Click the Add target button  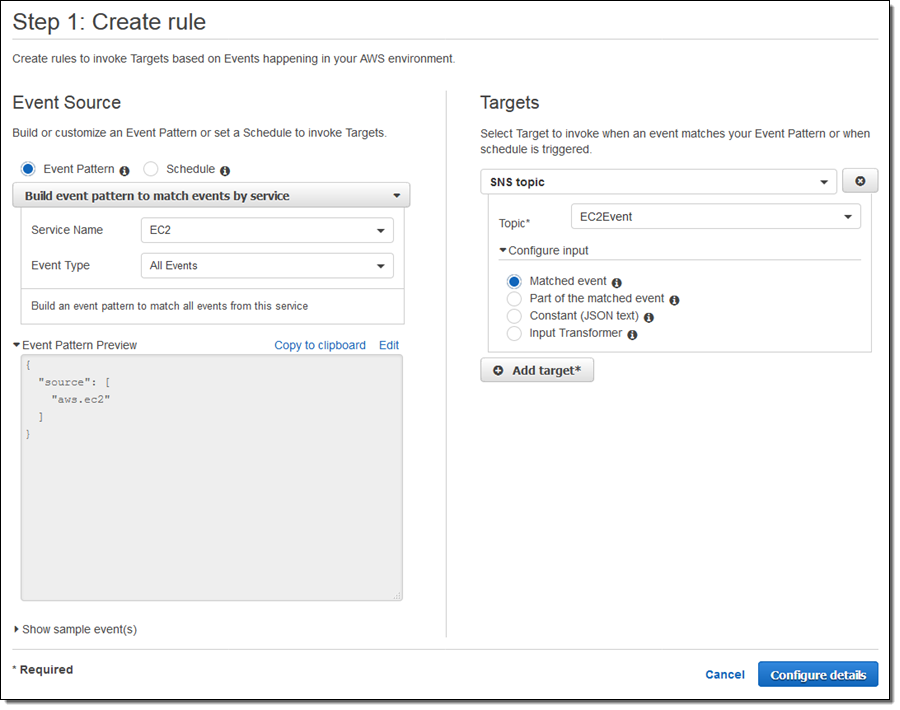(x=537, y=371)
